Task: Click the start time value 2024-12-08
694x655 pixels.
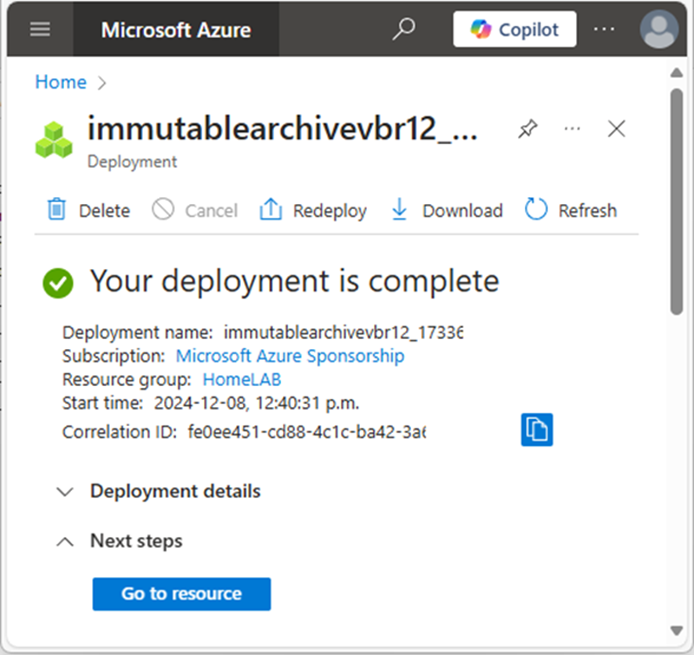Action: [256, 403]
